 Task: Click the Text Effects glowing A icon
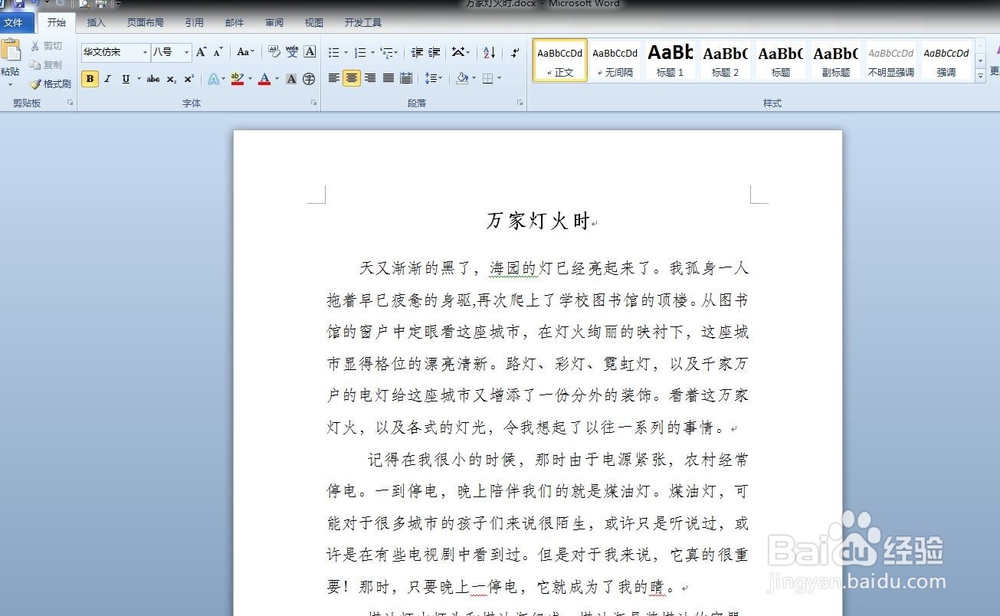(213, 79)
